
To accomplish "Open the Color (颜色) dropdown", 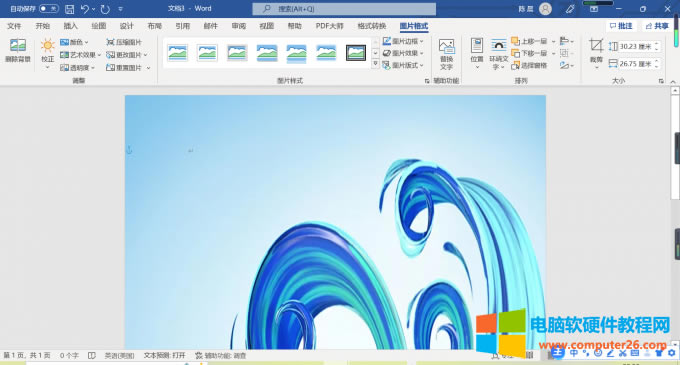I will (x=74, y=42).
